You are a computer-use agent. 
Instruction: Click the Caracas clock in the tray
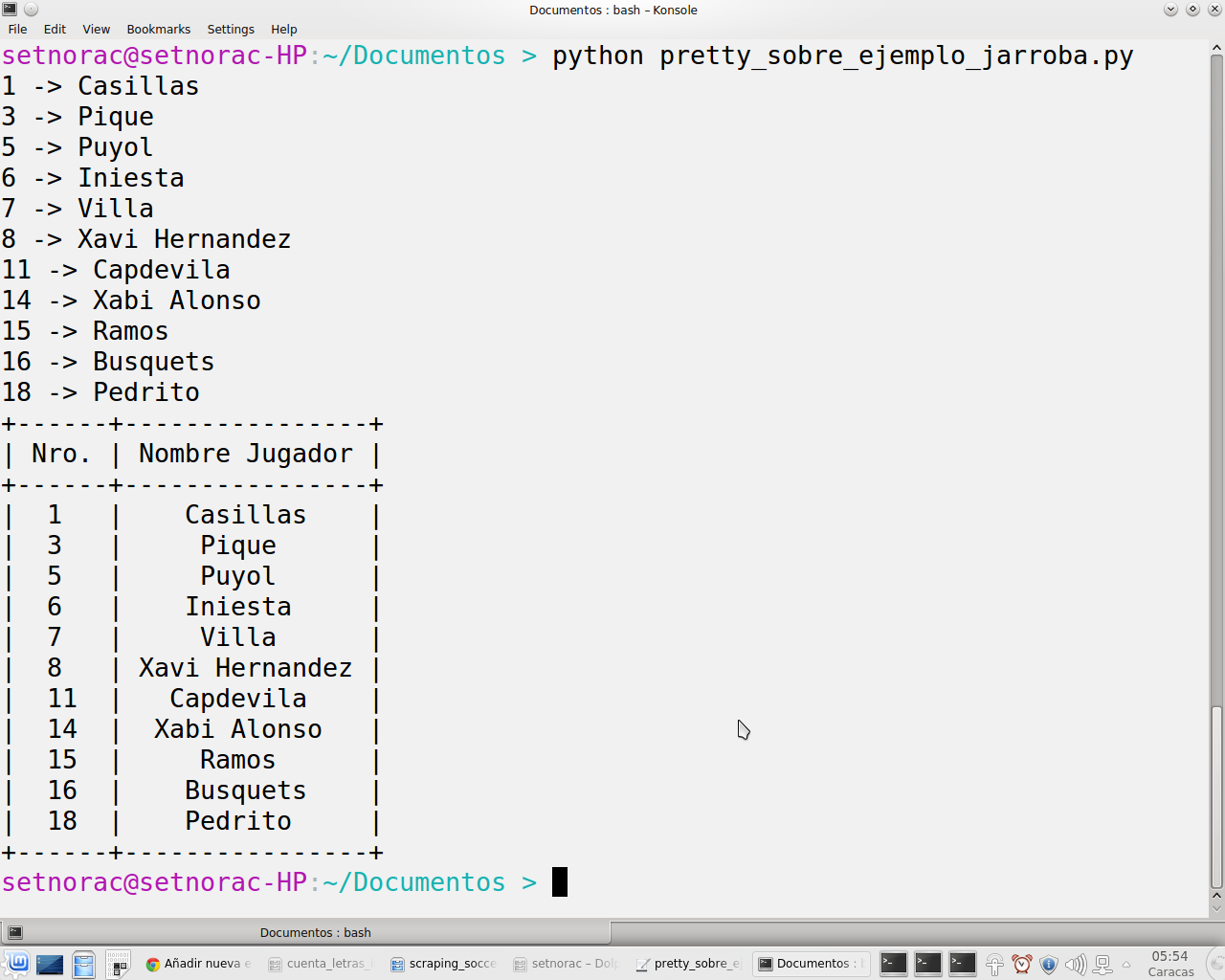[1169, 964]
